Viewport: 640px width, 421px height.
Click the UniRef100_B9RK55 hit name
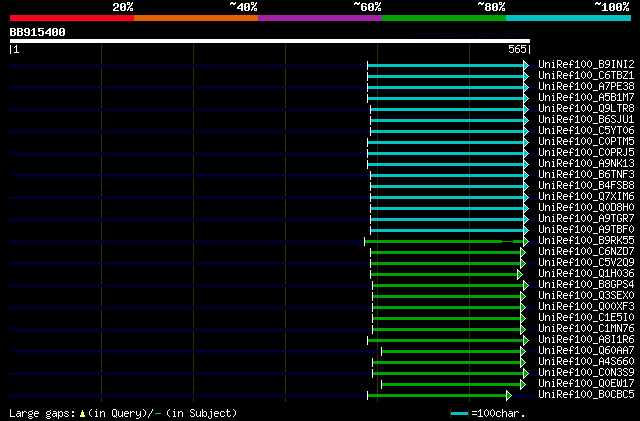(586, 241)
